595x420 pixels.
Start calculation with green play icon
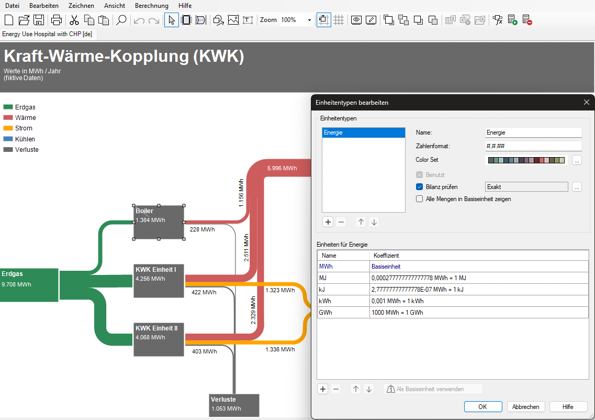pos(512,20)
